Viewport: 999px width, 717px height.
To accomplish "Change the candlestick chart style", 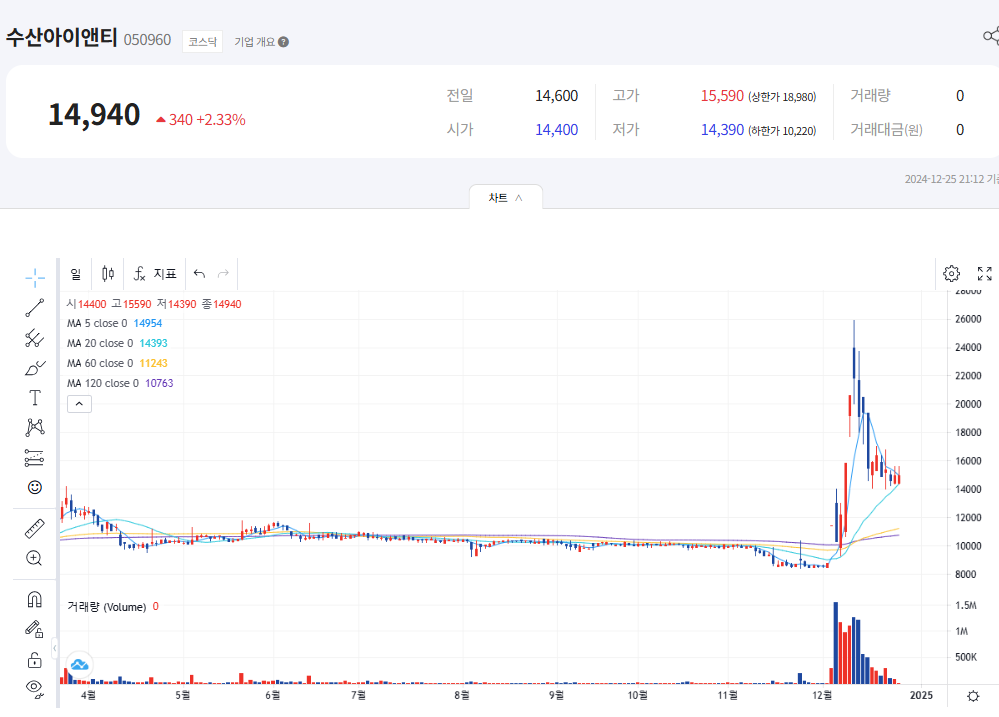I will pos(108,274).
